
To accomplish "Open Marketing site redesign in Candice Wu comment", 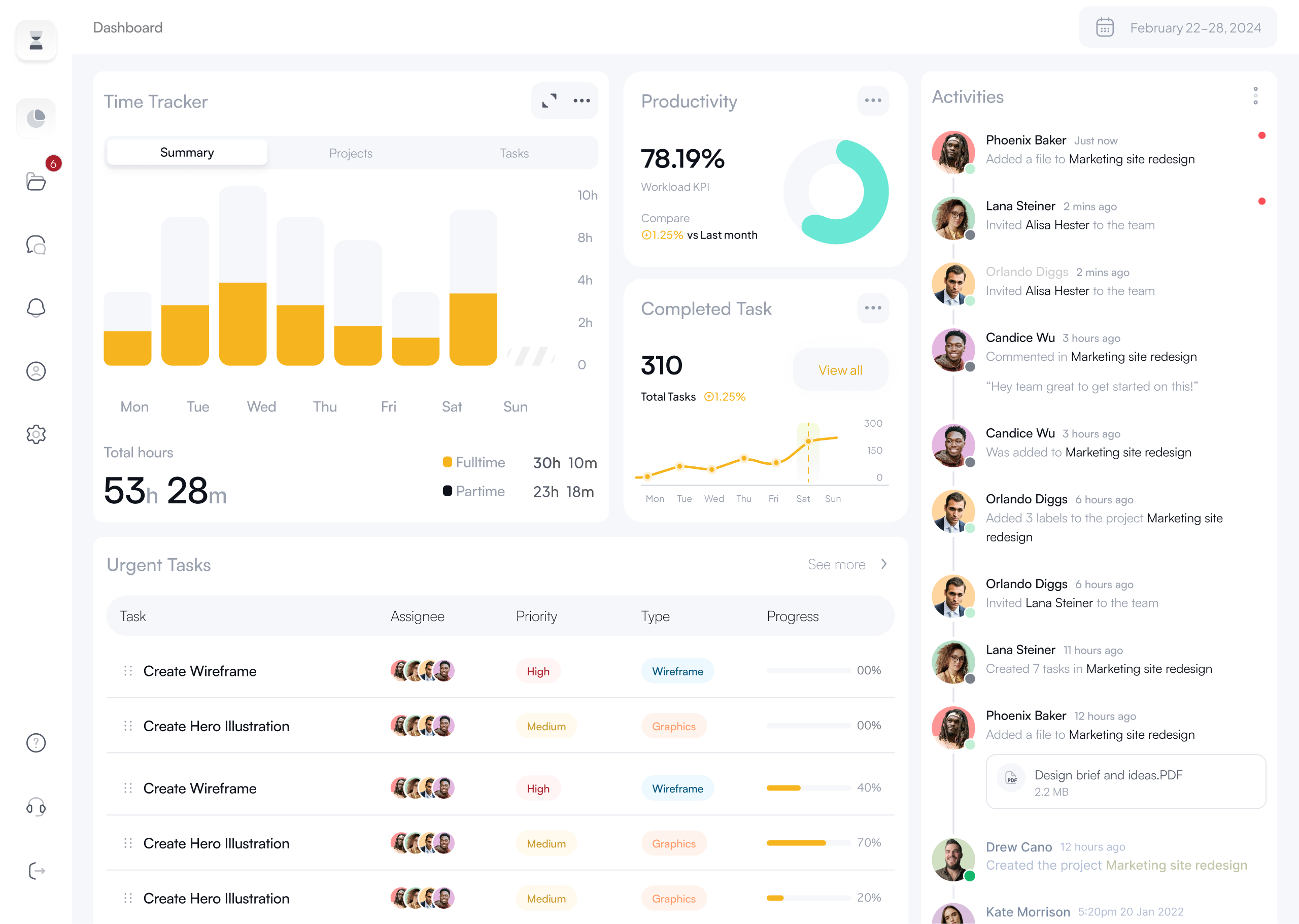I will pos(1134,357).
